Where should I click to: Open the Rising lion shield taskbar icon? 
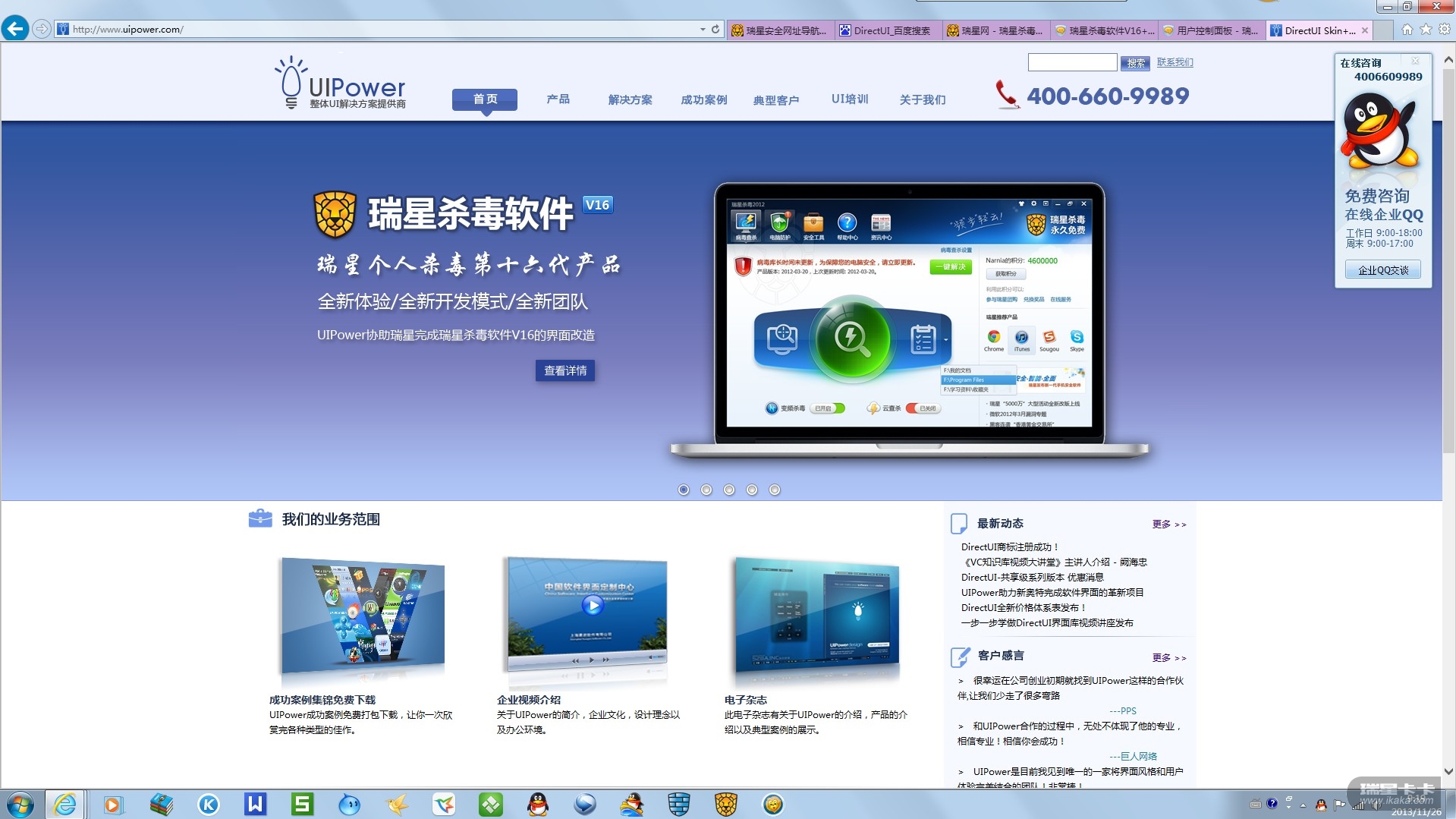click(725, 805)
